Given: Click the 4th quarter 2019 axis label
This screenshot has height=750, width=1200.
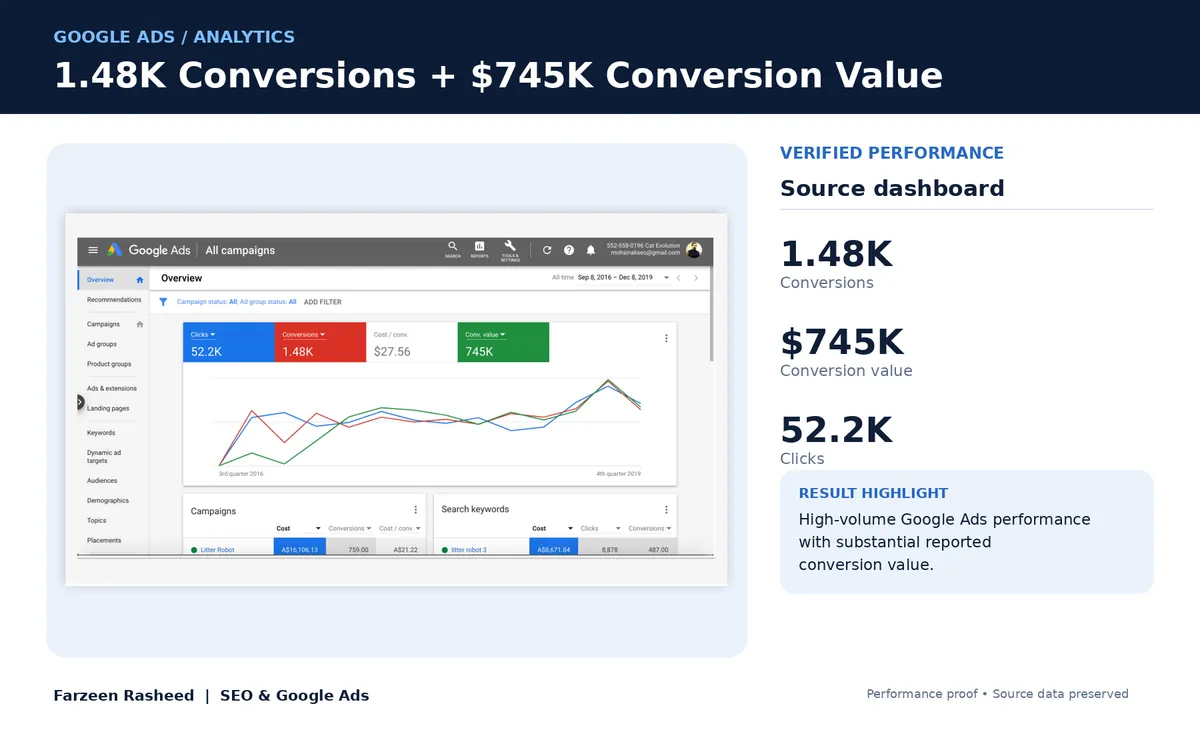Looking at the screenshot, I should pyautogui.click(x=618, y=473).
